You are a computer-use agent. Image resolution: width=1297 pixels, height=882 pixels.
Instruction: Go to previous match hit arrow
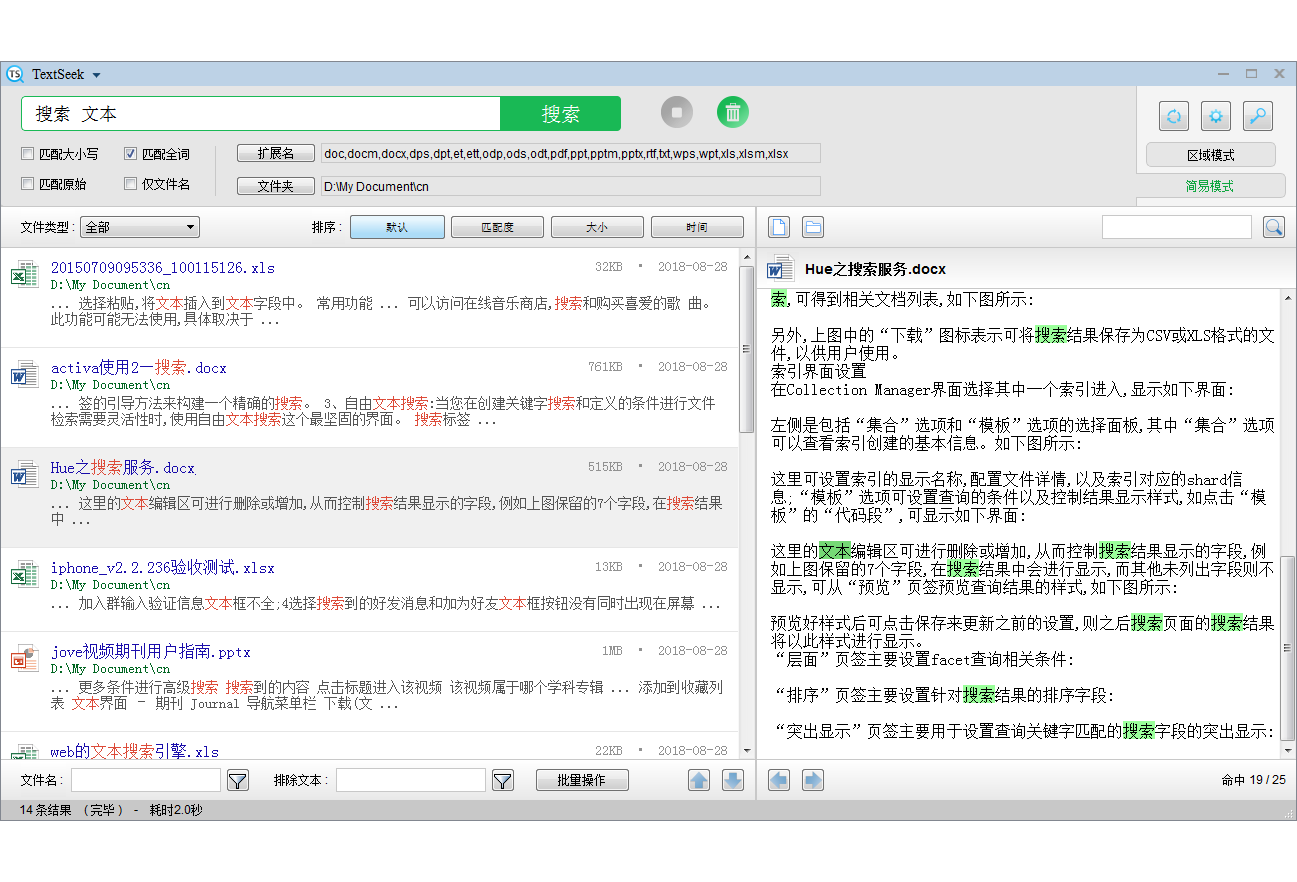pyautogui.click(x=779, y=780)
